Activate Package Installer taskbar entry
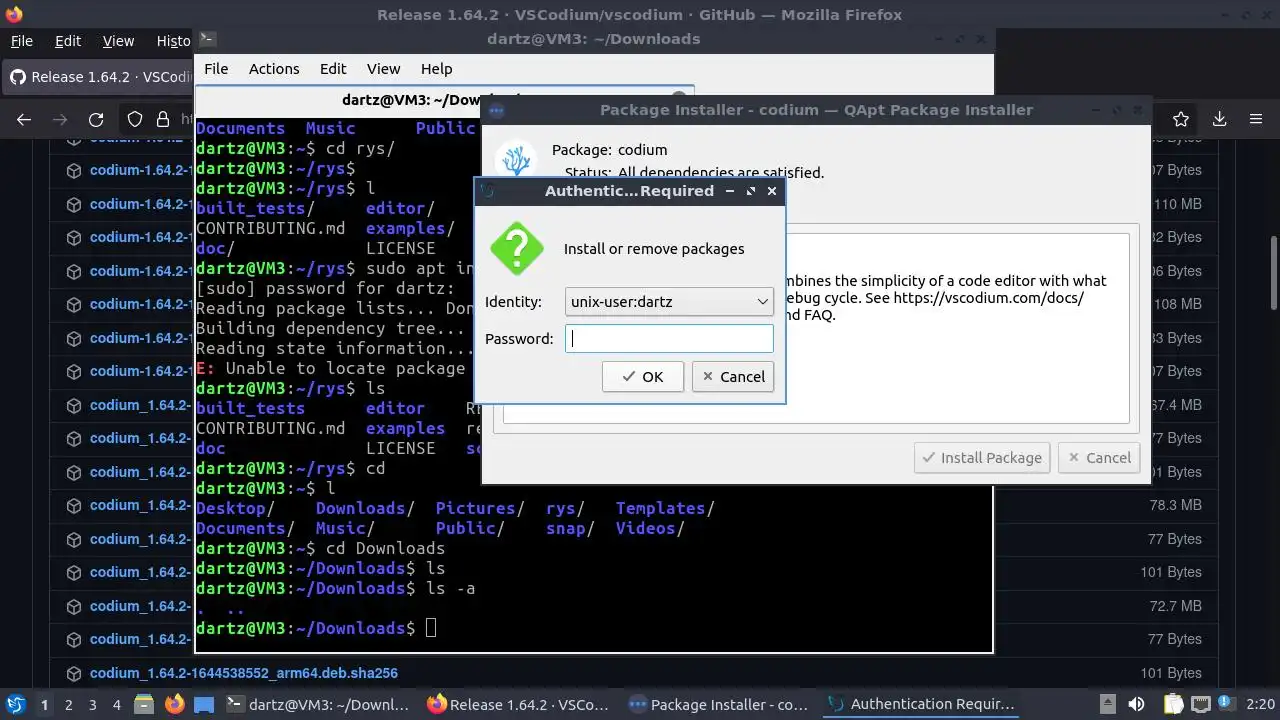The height and width of the screenshot is (720, 1280). click(718, 704)
